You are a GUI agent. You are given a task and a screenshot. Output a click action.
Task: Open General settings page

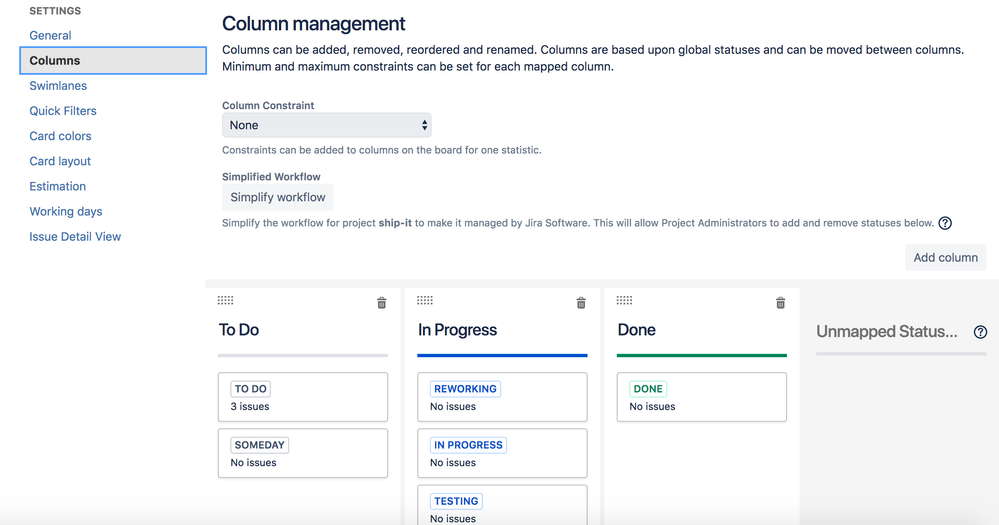pos(50,35)
